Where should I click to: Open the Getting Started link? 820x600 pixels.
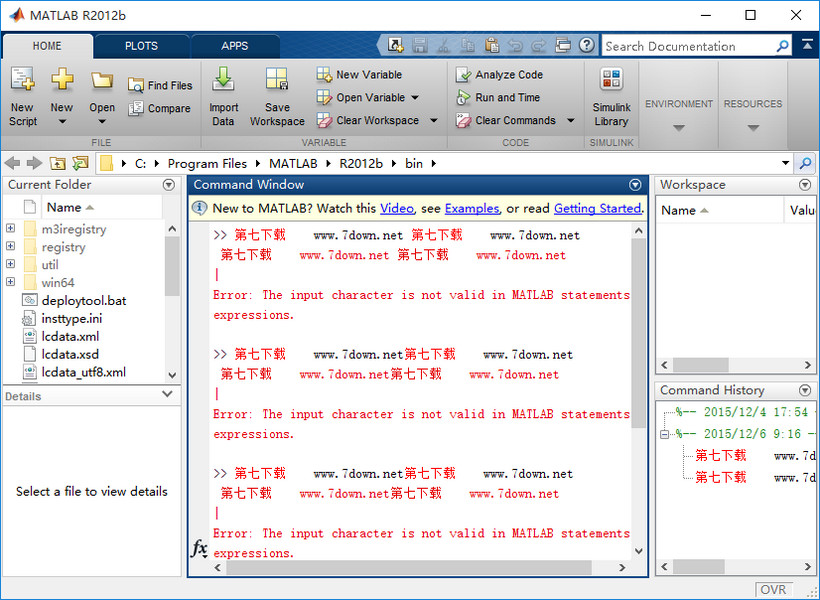tap(598, 208)
